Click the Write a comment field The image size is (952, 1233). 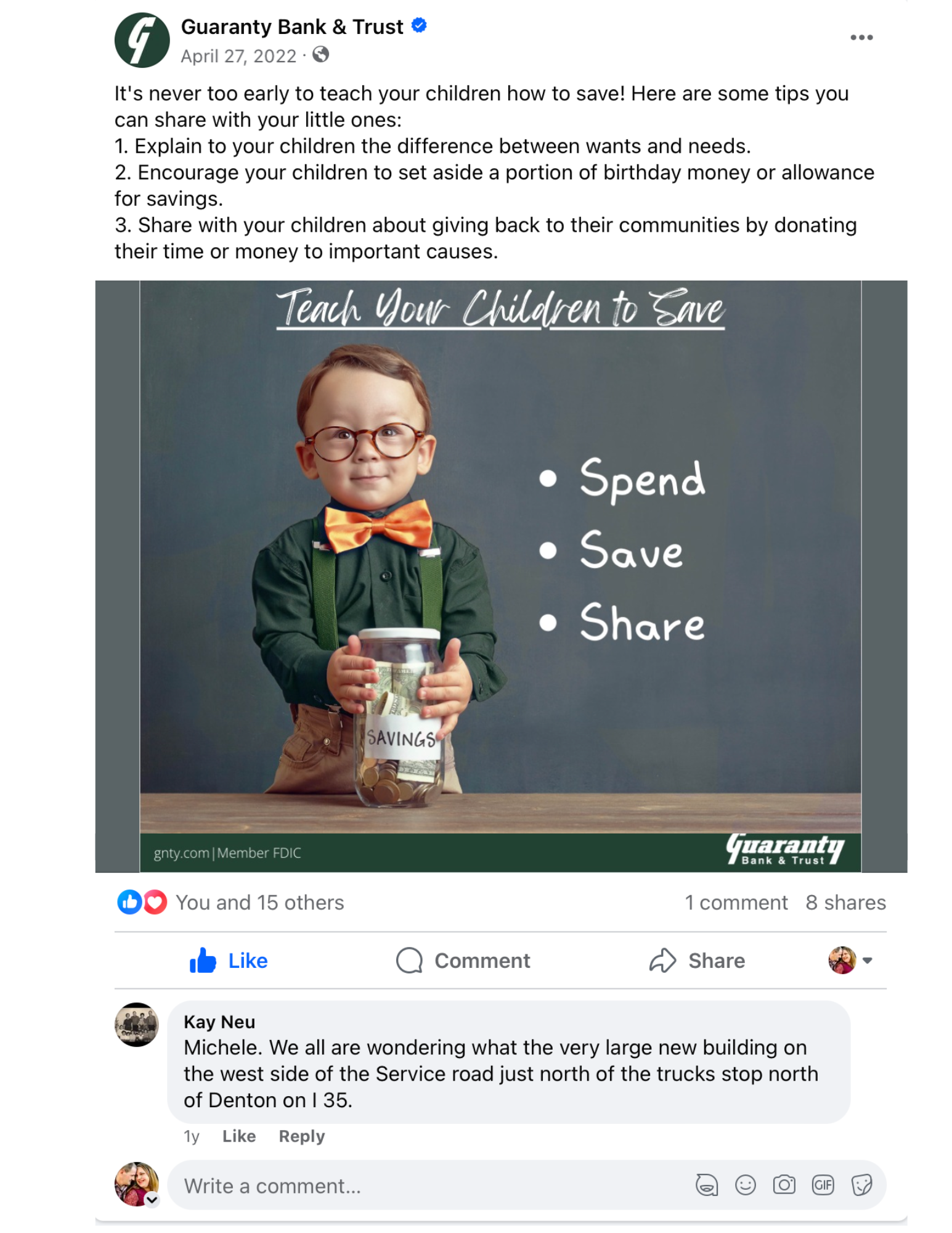(x=431, y=1186)
